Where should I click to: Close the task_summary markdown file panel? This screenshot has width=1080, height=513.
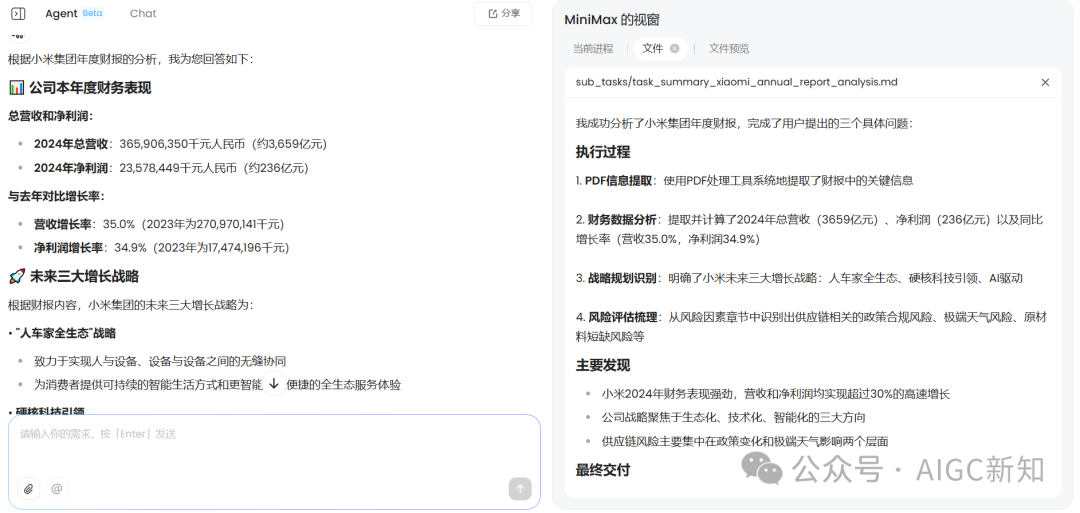pyautogui.click(x=1045, y=82)
